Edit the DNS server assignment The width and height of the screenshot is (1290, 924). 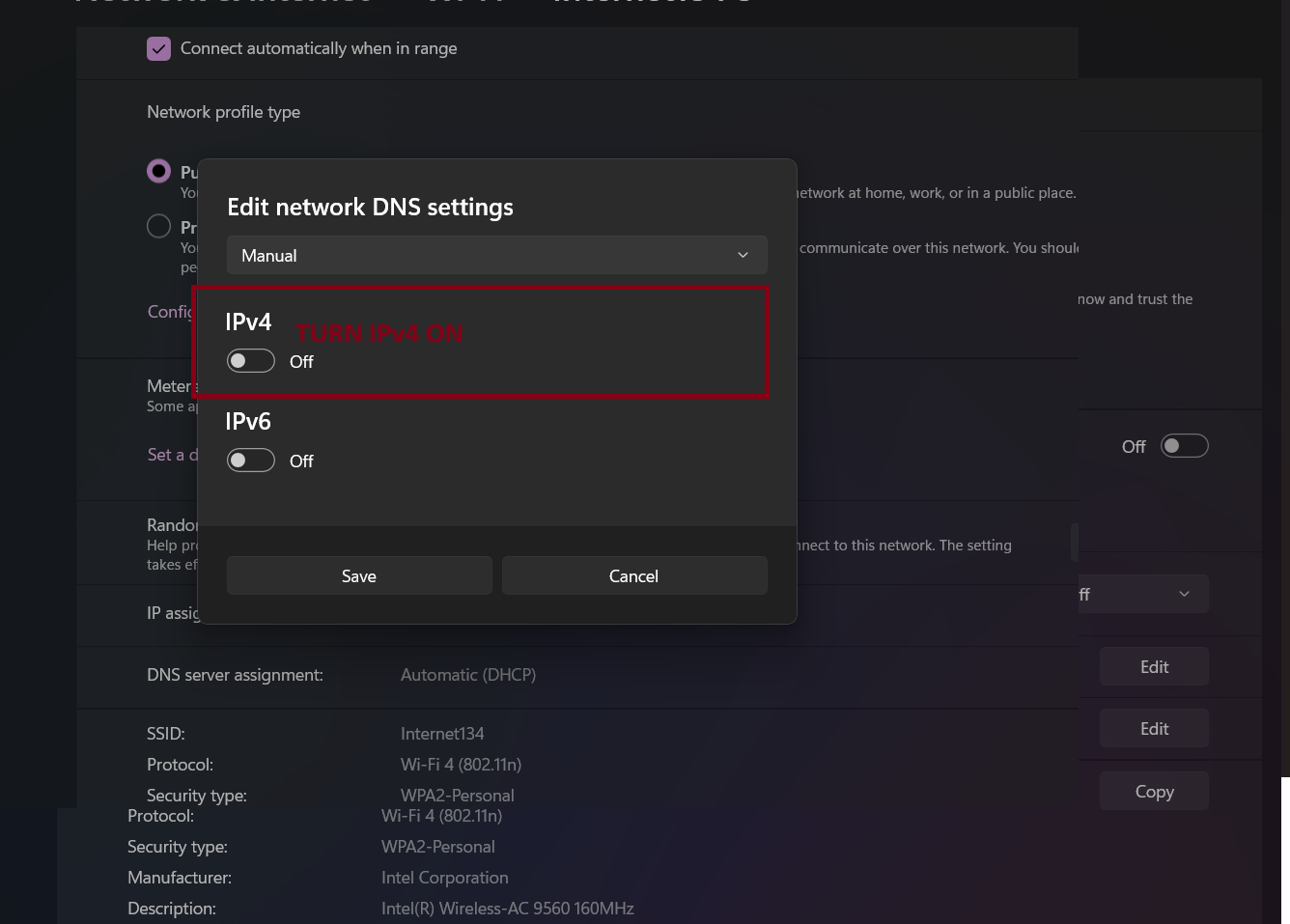tap(1154, 728)
